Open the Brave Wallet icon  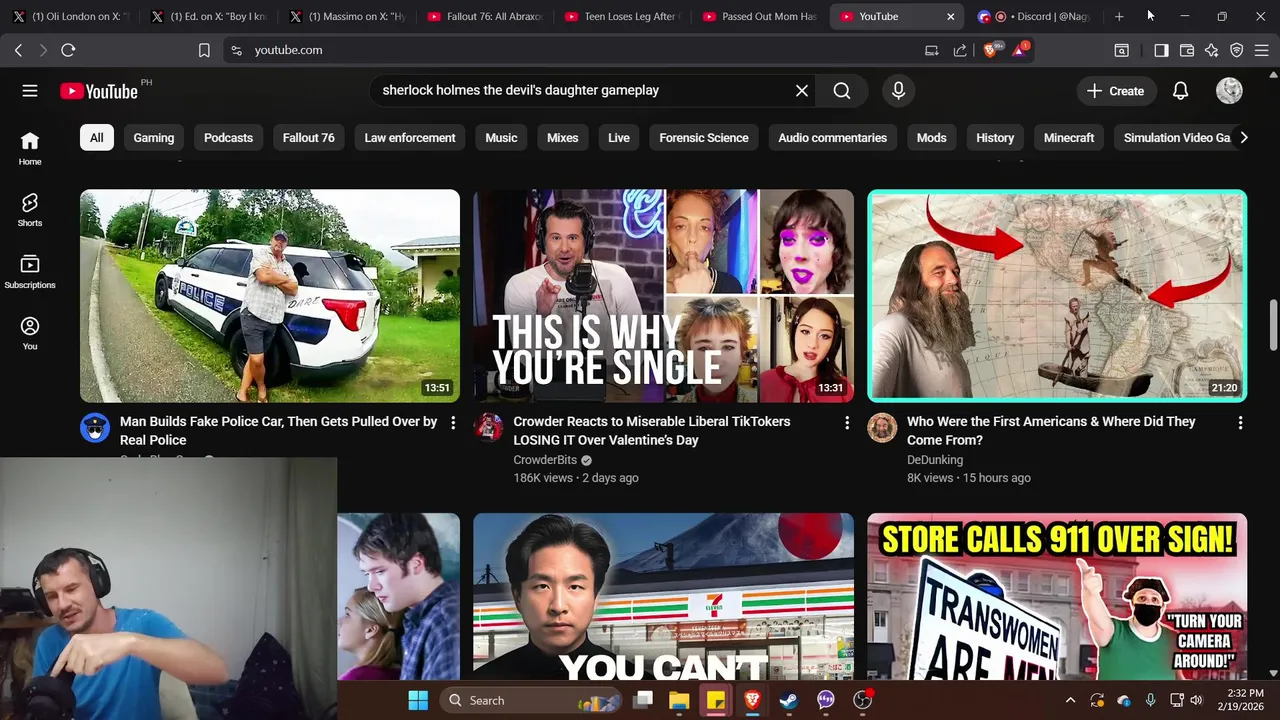[1187, 50]
